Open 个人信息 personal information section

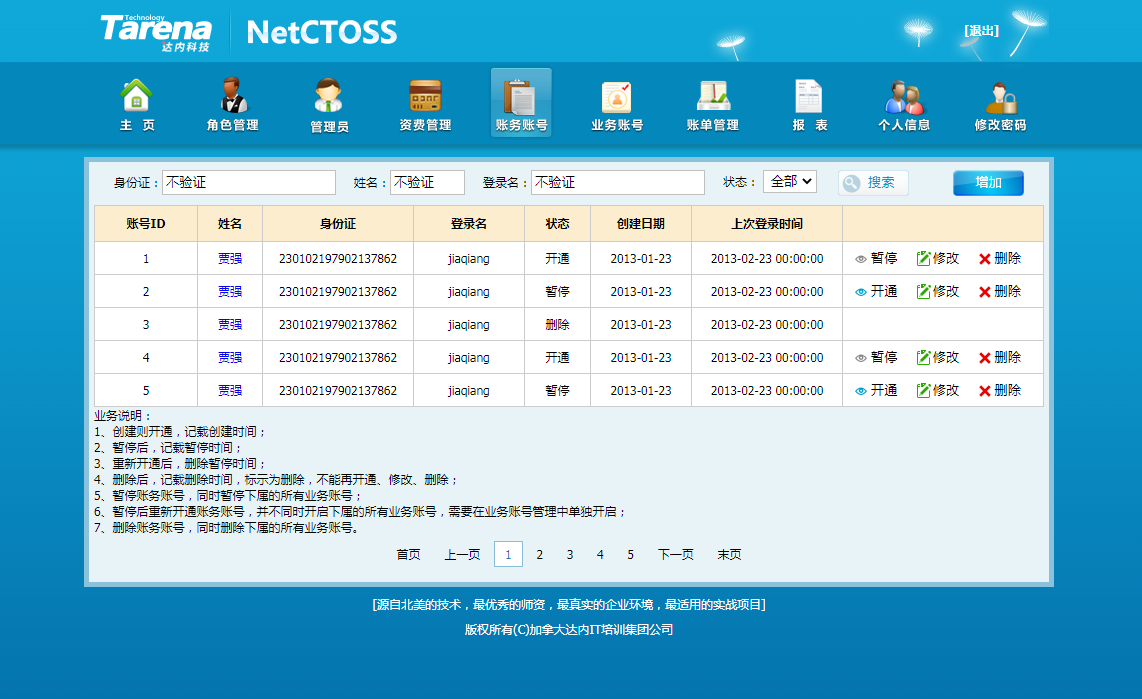(904, 103)
